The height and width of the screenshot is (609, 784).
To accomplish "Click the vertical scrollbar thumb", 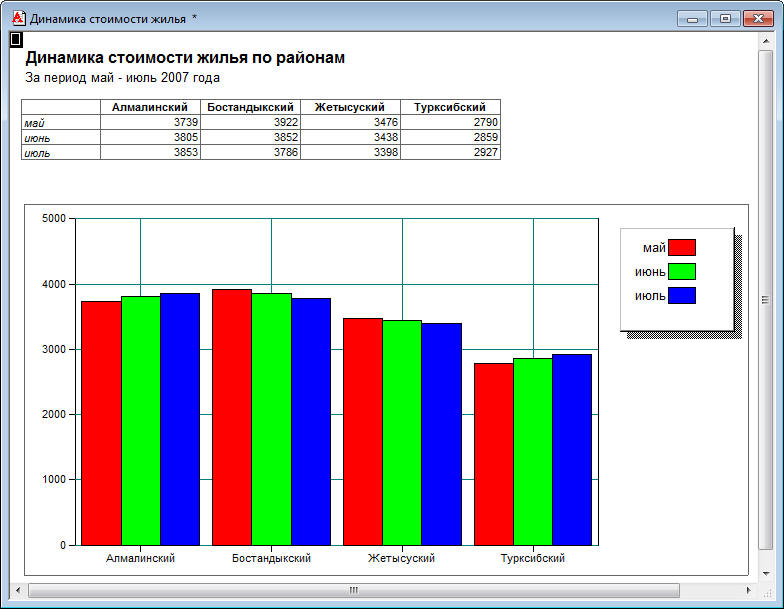I will click(x=766, y=300).
